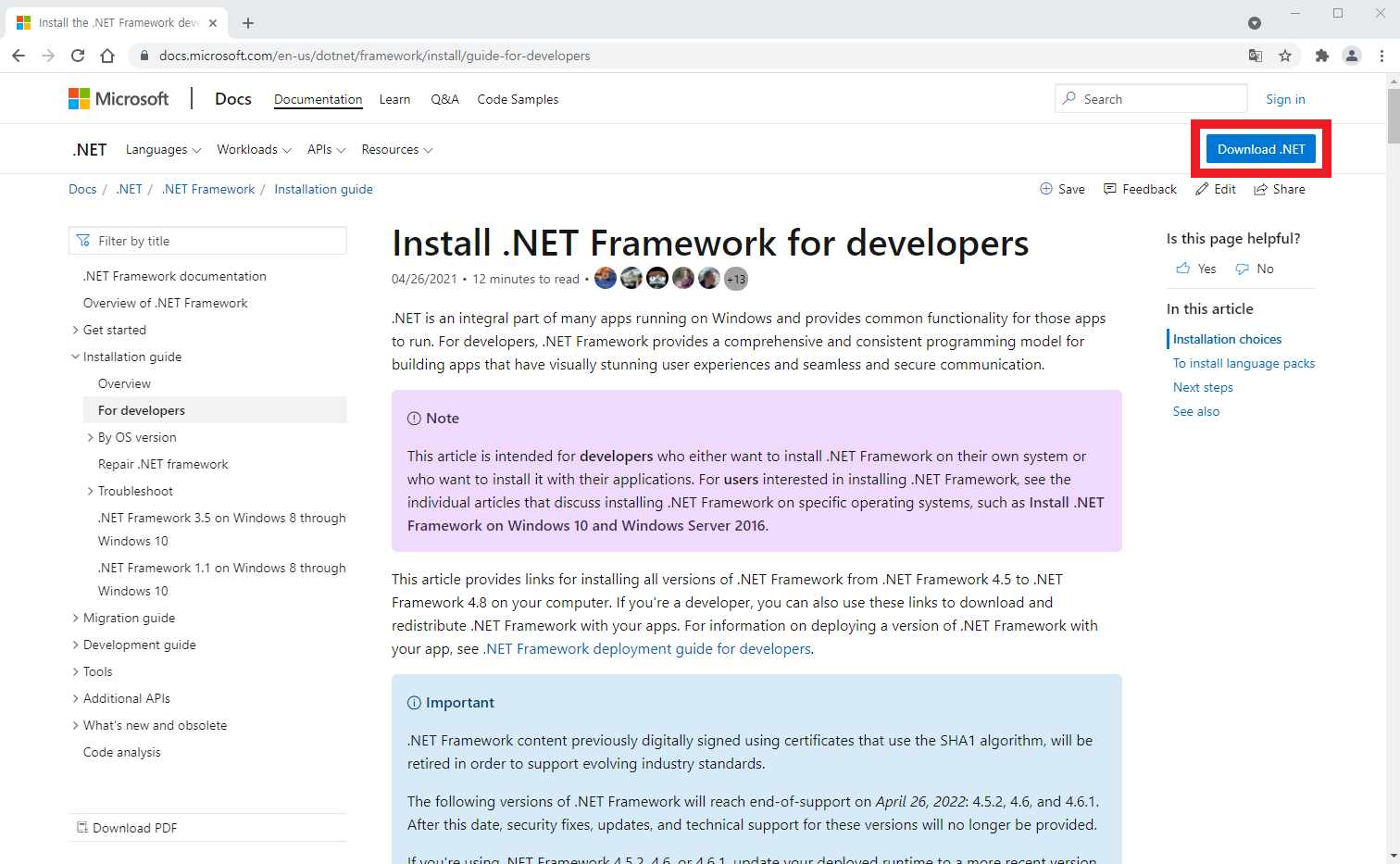Click the browser back arrow

pyautogui.click(x=19, y=56)
